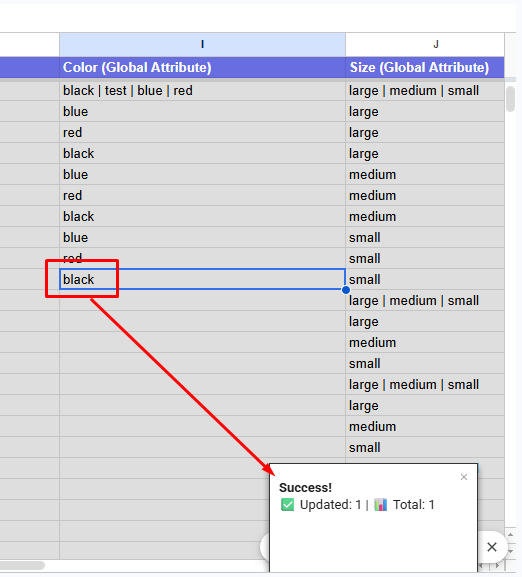Image resolution: width=522 pixels, height=577 pixels.
Task: Click the horizontal scrollbar thumb at bottom
Action: coord(22,565)
